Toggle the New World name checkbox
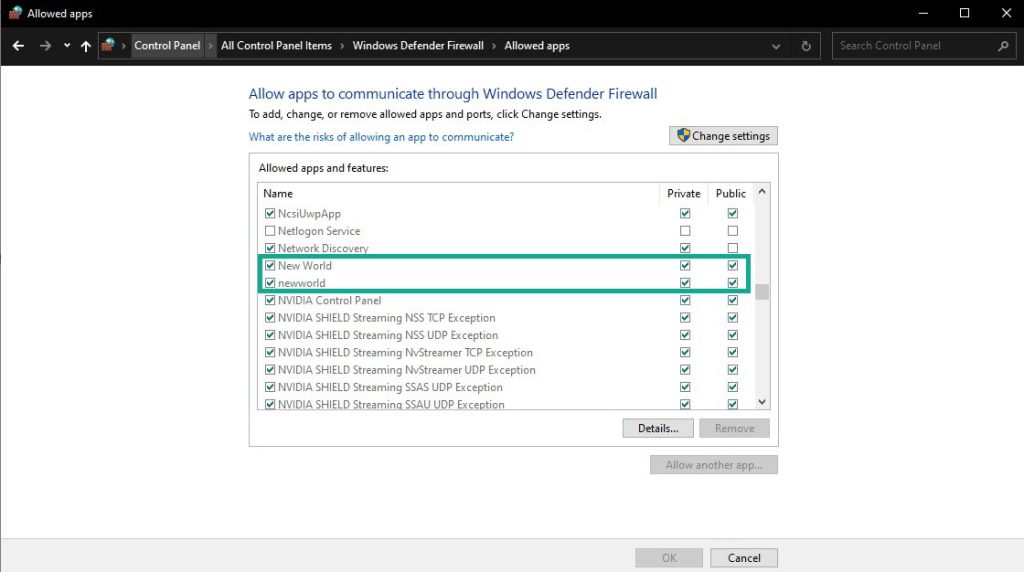The image size is (1024, 572). [270, 266]
